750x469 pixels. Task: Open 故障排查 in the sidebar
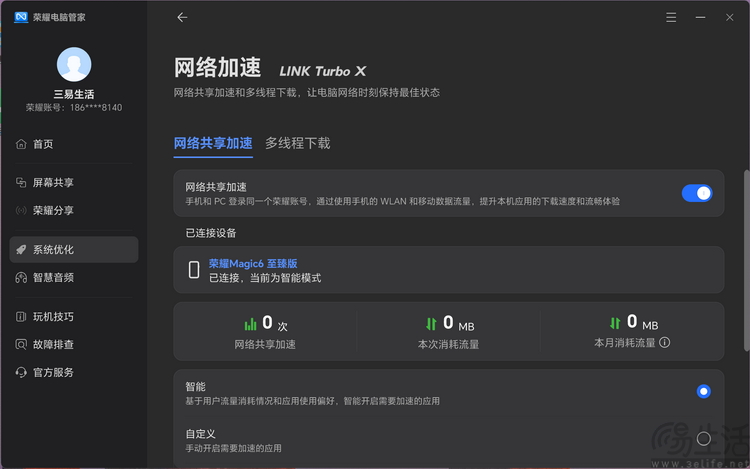click(x=74, y=344)
